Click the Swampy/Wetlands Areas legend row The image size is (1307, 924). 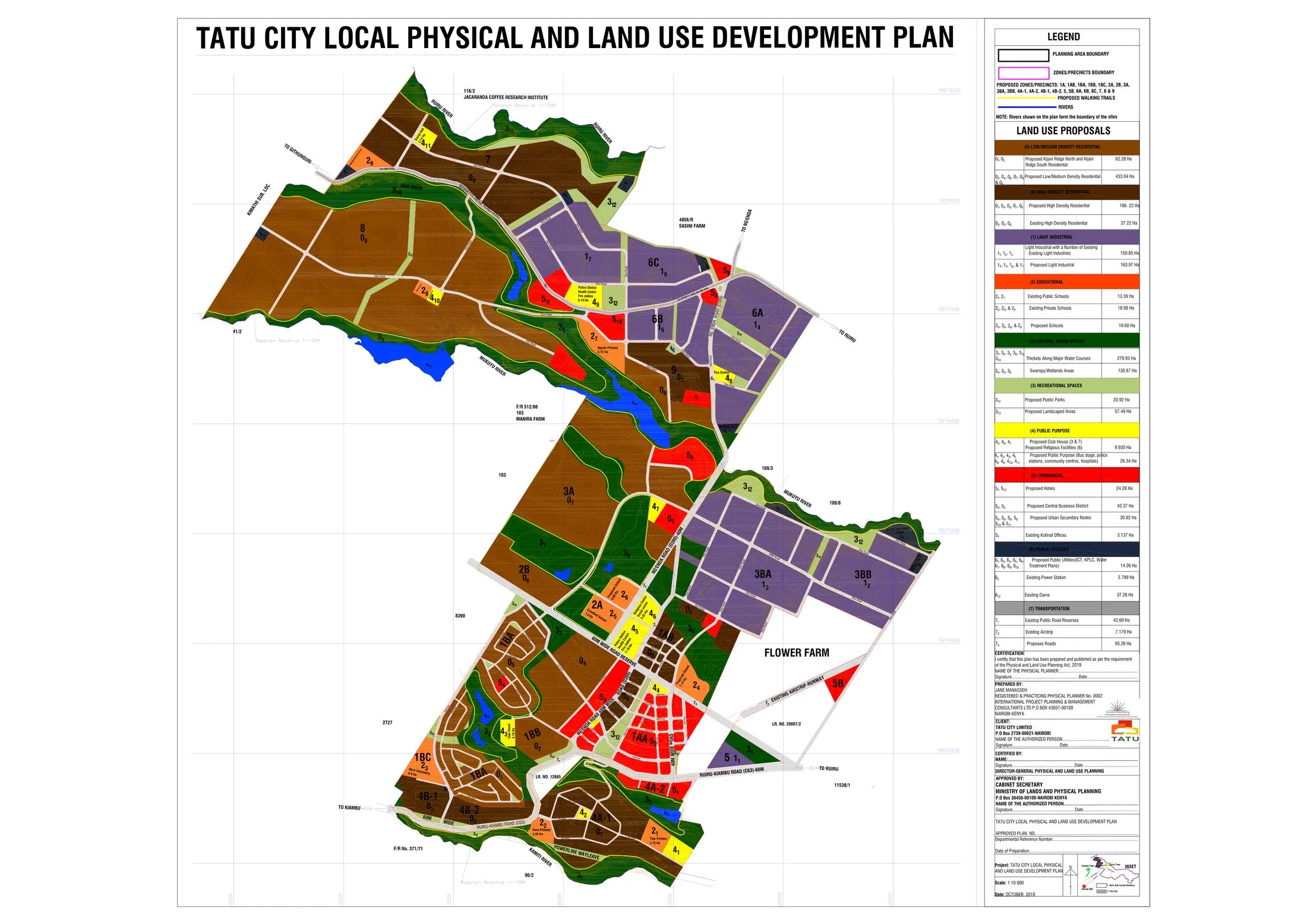coord(1067,371)
